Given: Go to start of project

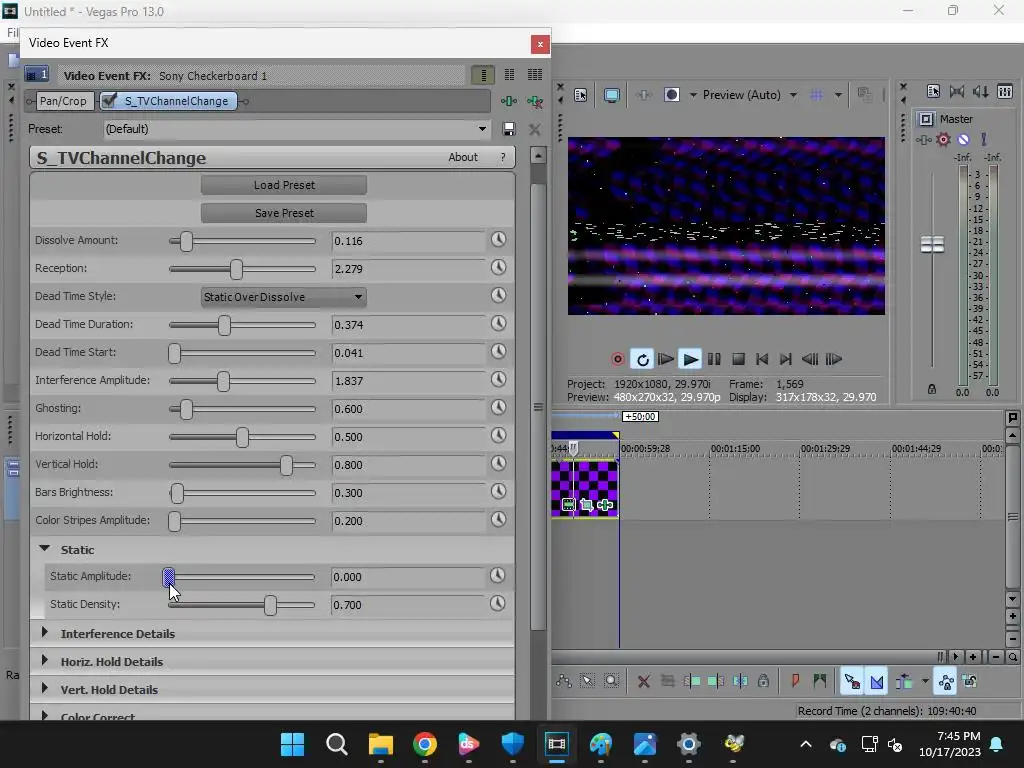Looking at the screenshot, I should [762, 359].
